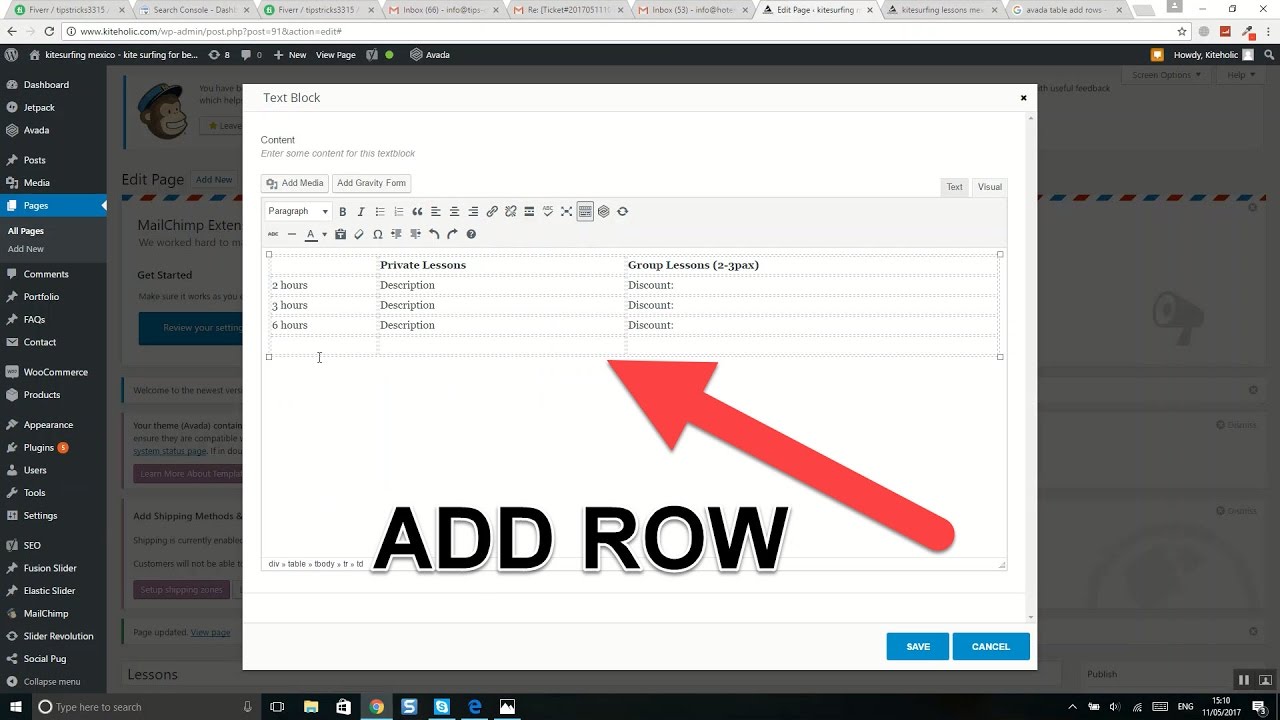Clear formatting with the eraser icon
Viewport: 1280px width, 720px height.
click(359, 234)
